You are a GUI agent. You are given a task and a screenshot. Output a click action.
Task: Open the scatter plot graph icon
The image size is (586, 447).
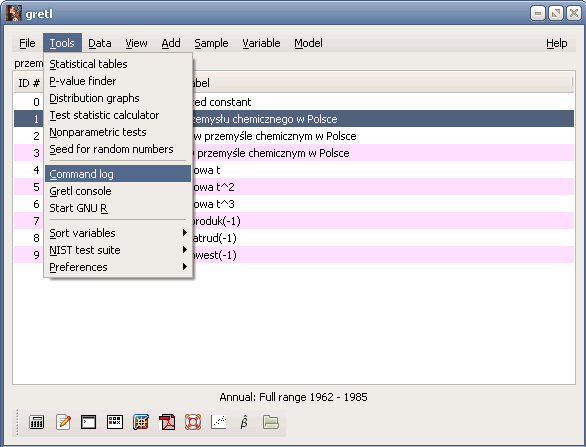click(x=219, y=422)
